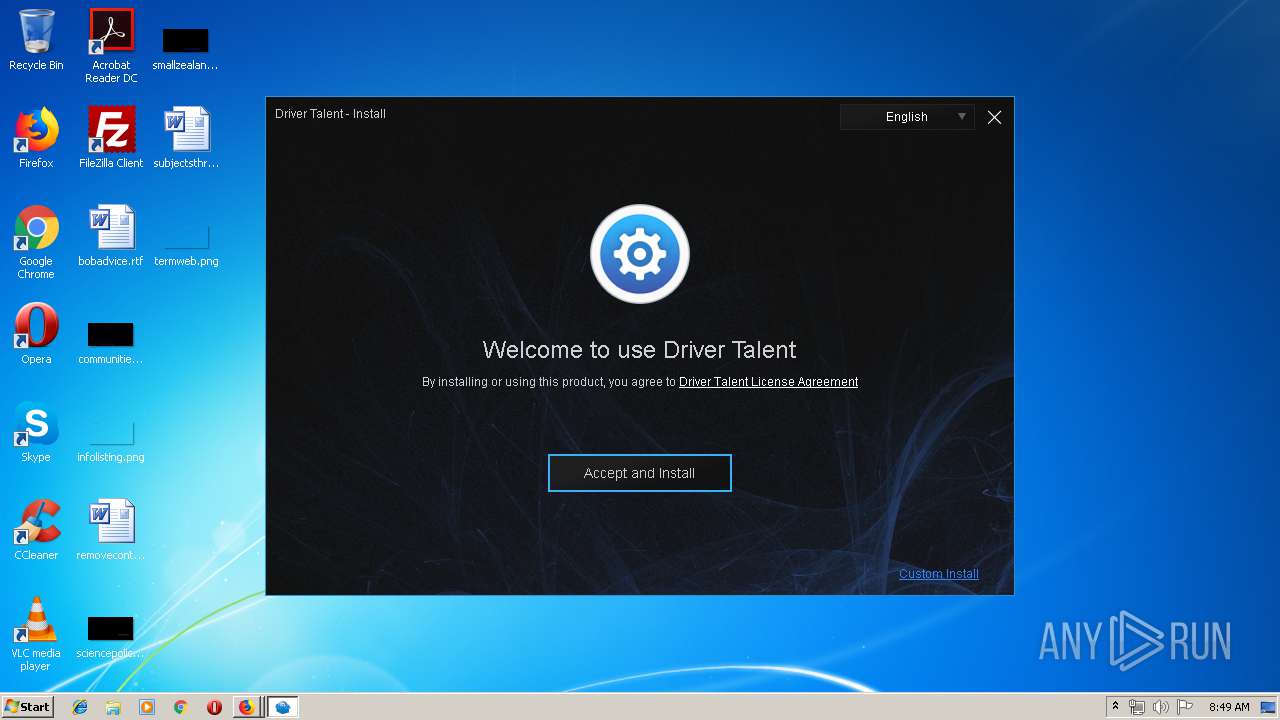Click the Driver Talent gear logo
The width and height of the screenshot is (1280, 720).
(x=640, y=254)
